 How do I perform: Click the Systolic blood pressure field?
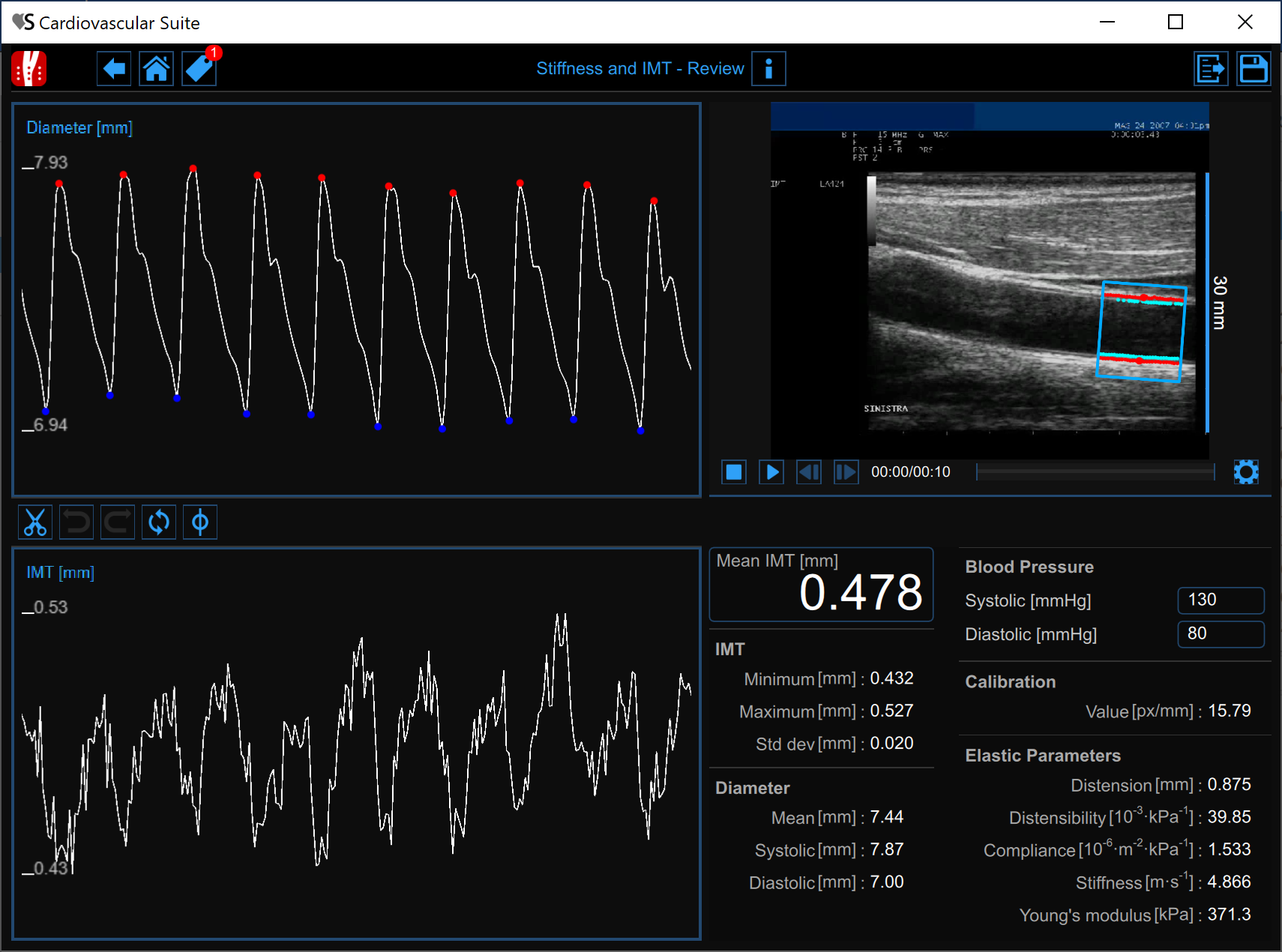(1221, 600)
